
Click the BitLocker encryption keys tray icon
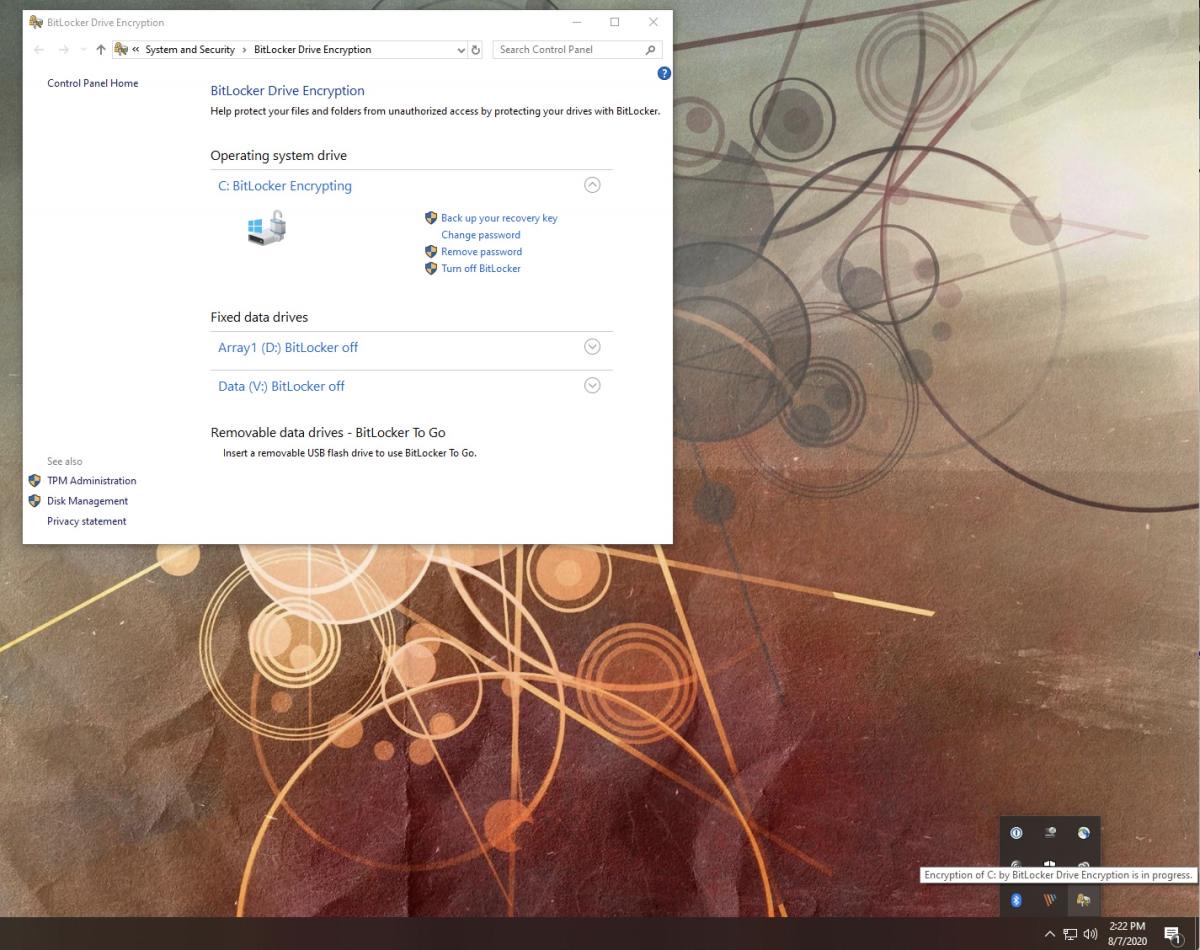(1083, 900)
